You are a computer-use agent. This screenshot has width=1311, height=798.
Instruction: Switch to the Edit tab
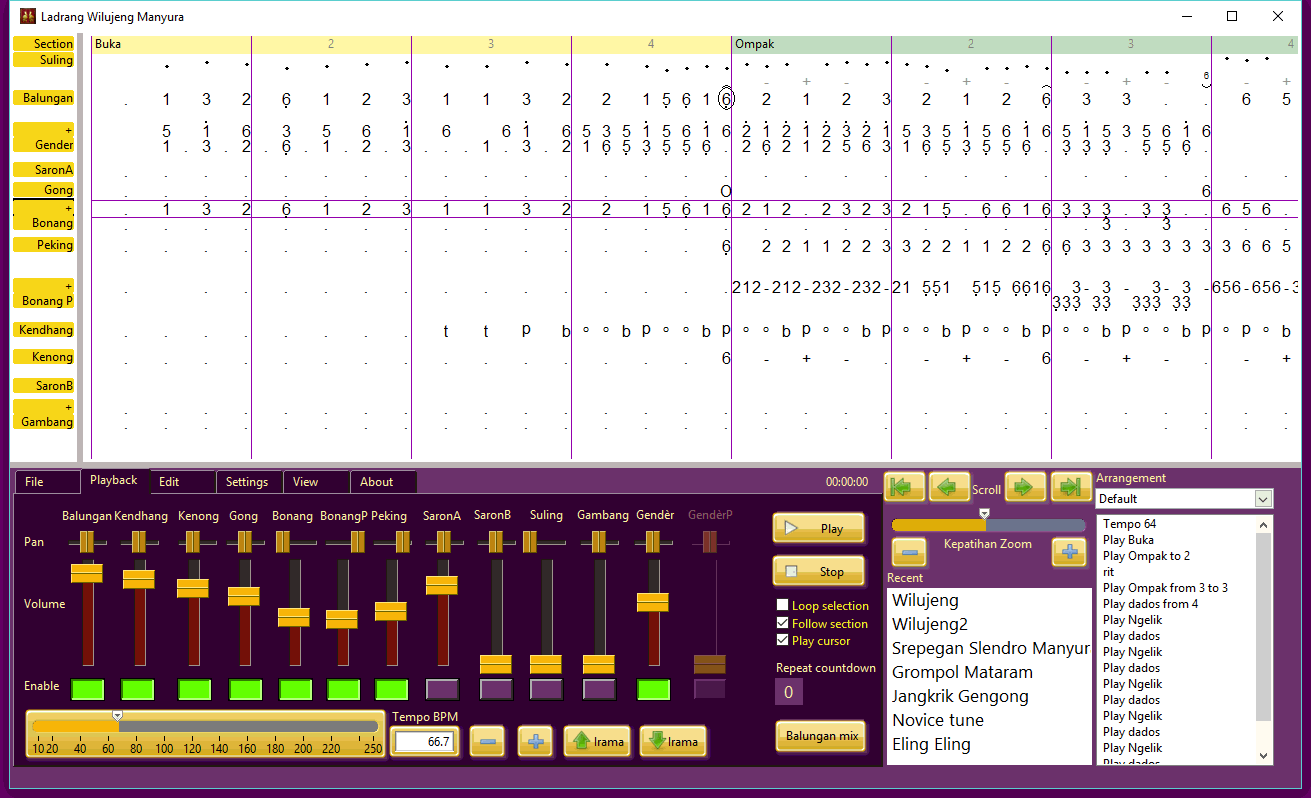pos(182,482)
